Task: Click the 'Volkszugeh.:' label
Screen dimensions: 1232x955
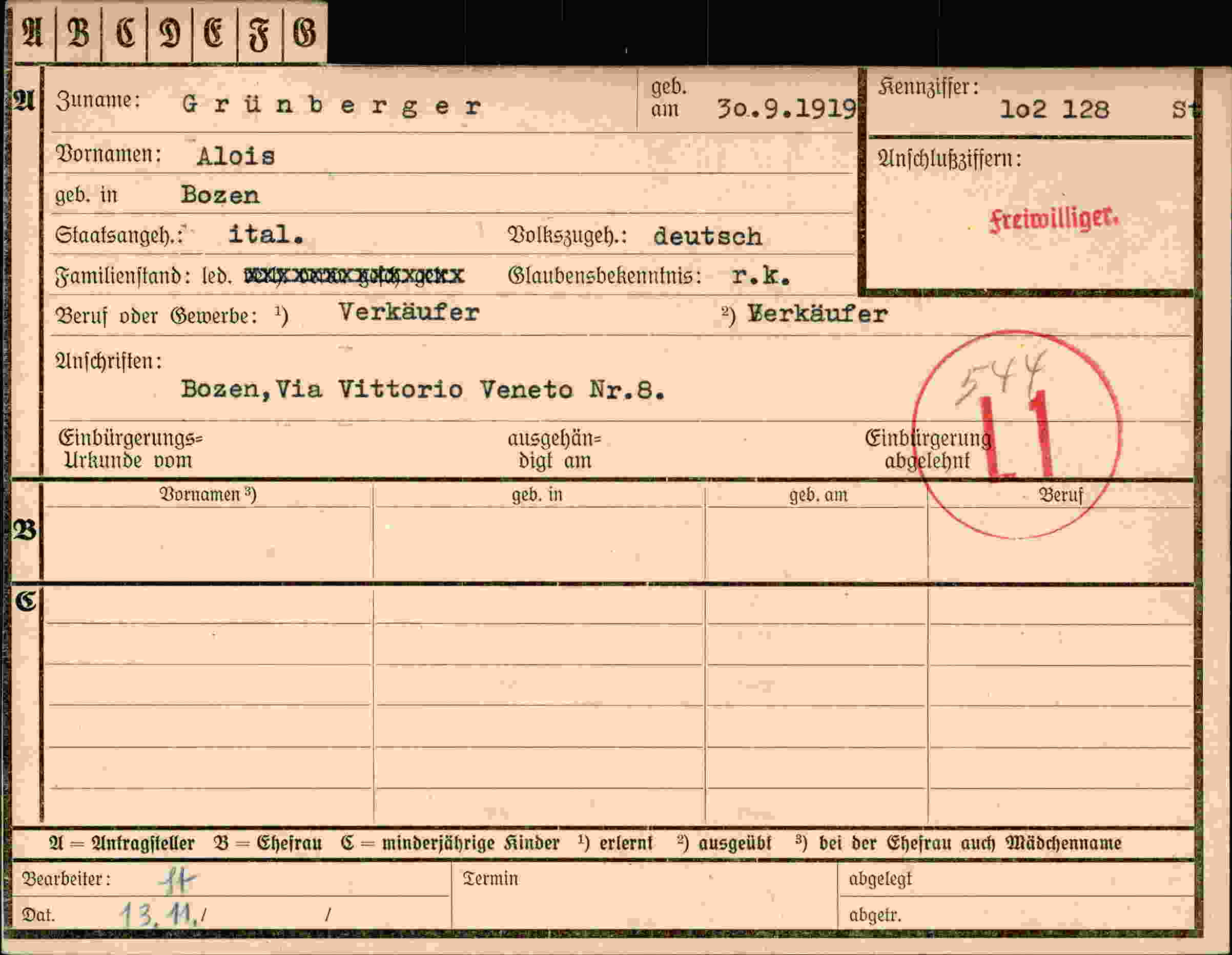Action: pyautogui.click(x=567, y=236)
